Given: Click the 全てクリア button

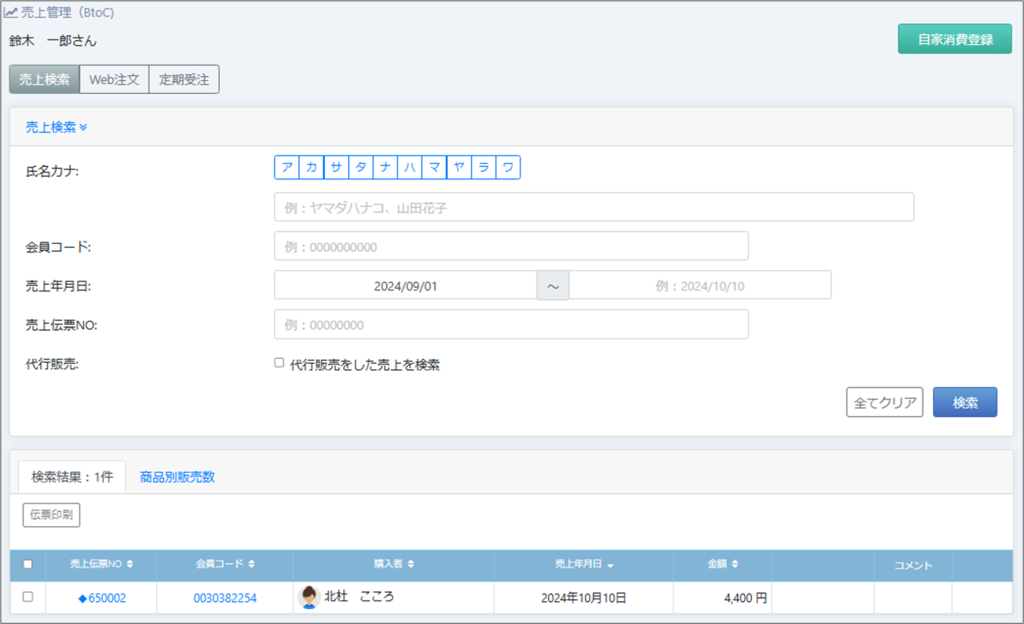Looking at the screenshot, I should (884, 402).
